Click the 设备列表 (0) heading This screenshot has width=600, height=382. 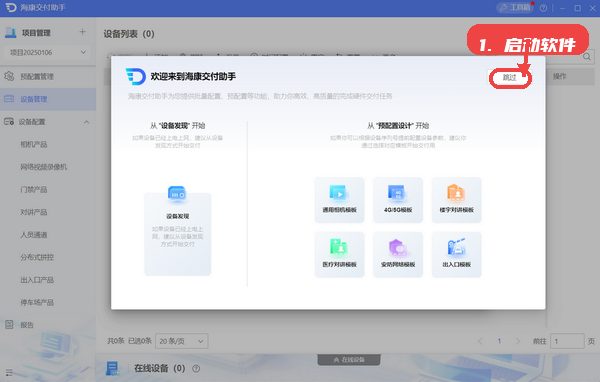(129, 34)
